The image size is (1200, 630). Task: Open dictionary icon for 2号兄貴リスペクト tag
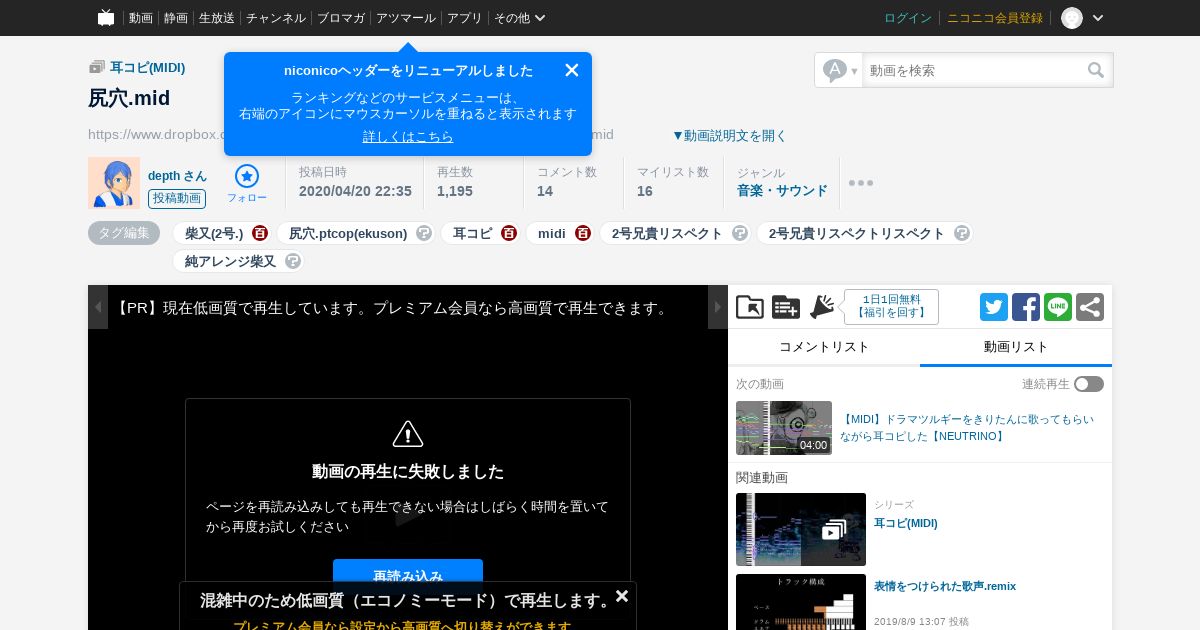pyautogui.click(x=740, y=233)
